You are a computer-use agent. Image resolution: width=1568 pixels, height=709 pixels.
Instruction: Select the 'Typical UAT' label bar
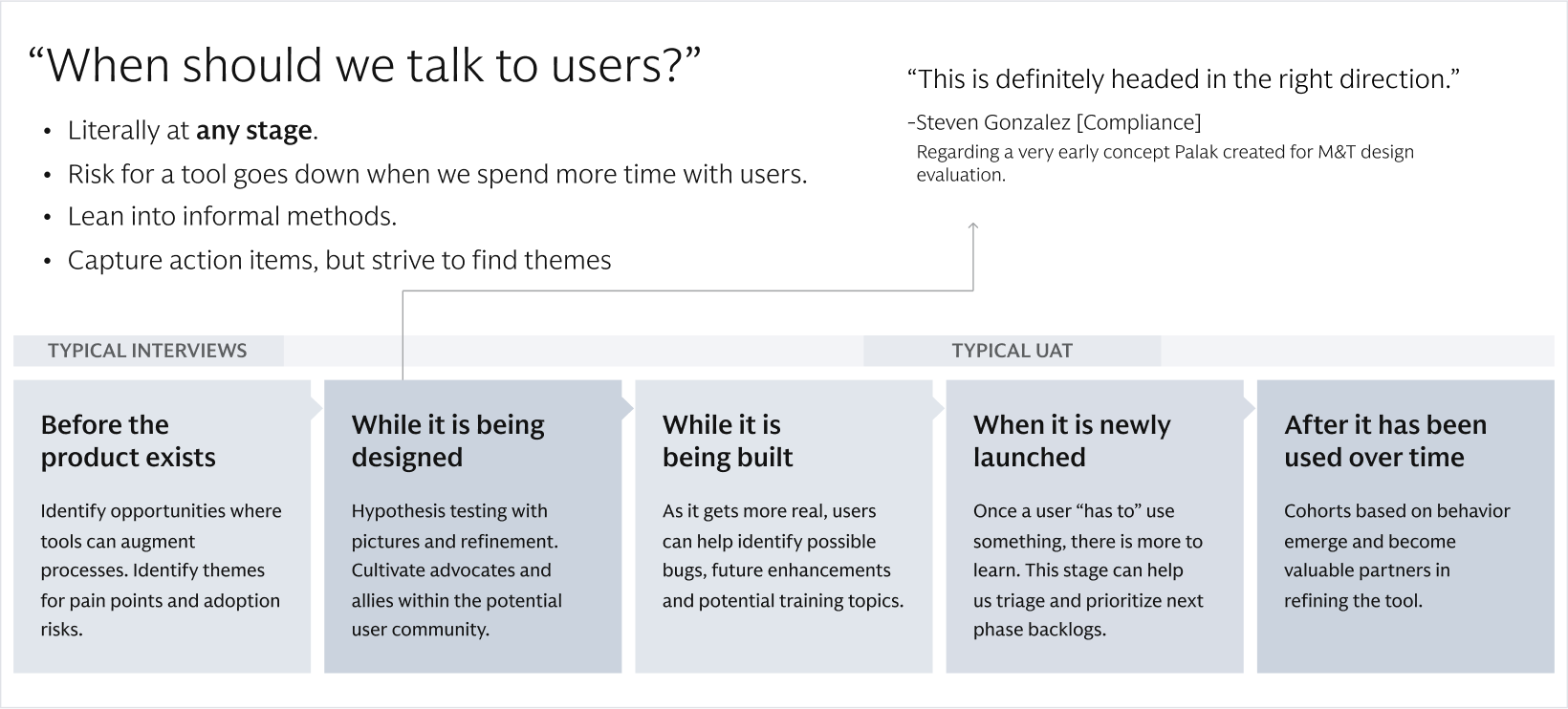pos(1012,351)
